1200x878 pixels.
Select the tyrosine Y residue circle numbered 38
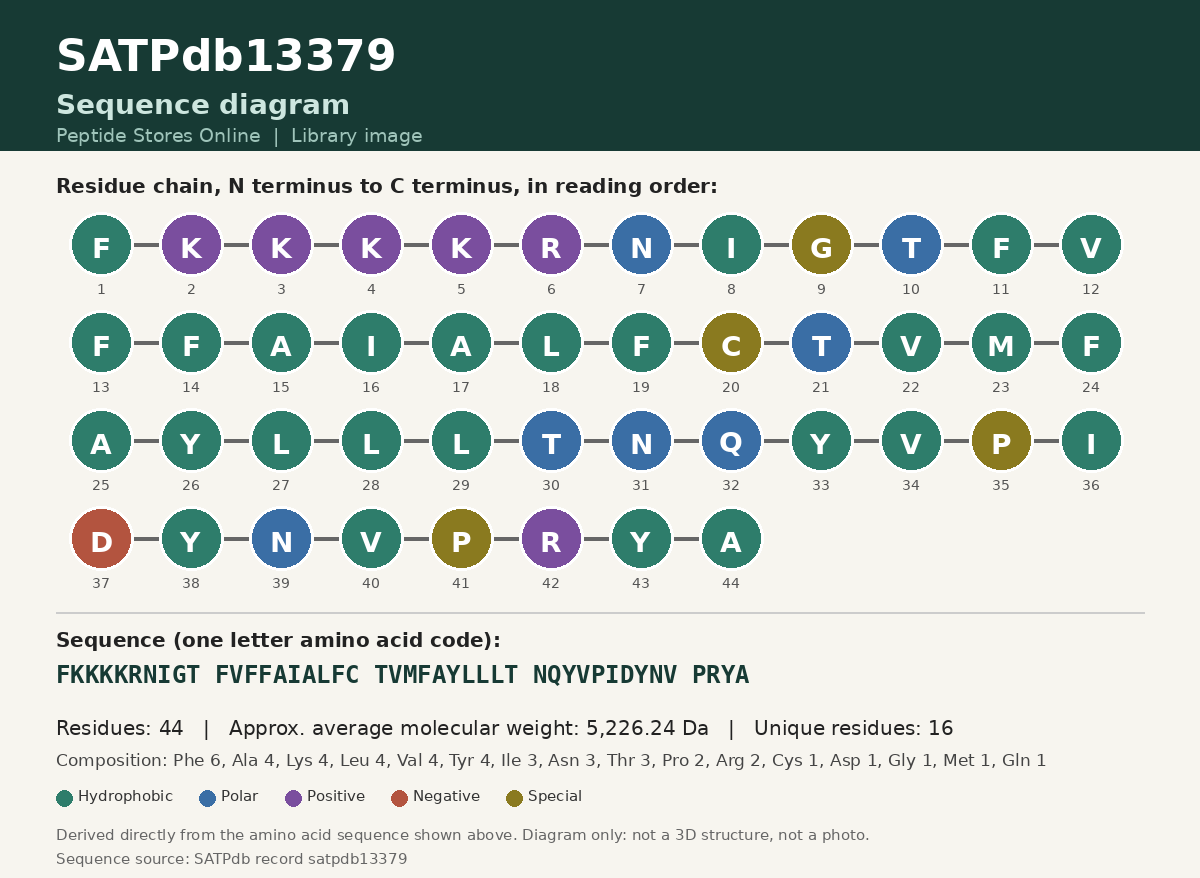click(191, 539)
